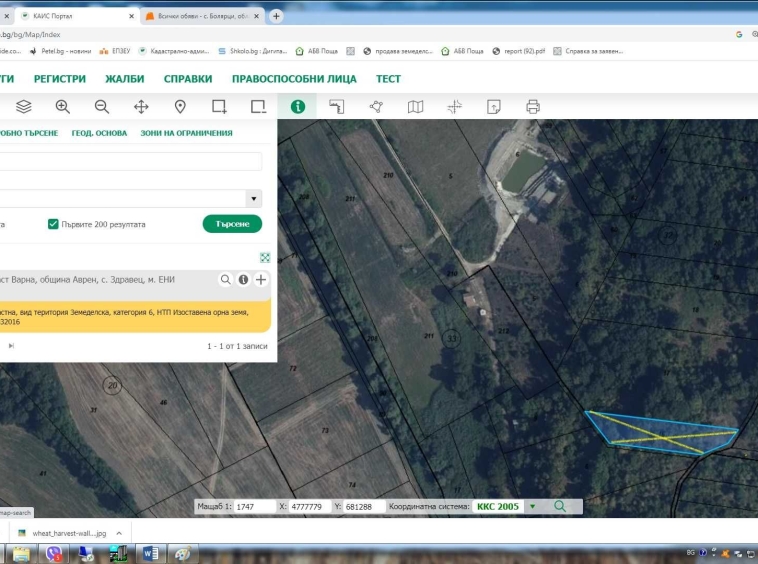Open Справка за заявен... bookmark
758x564 pixels.
(x=588, y=51)
